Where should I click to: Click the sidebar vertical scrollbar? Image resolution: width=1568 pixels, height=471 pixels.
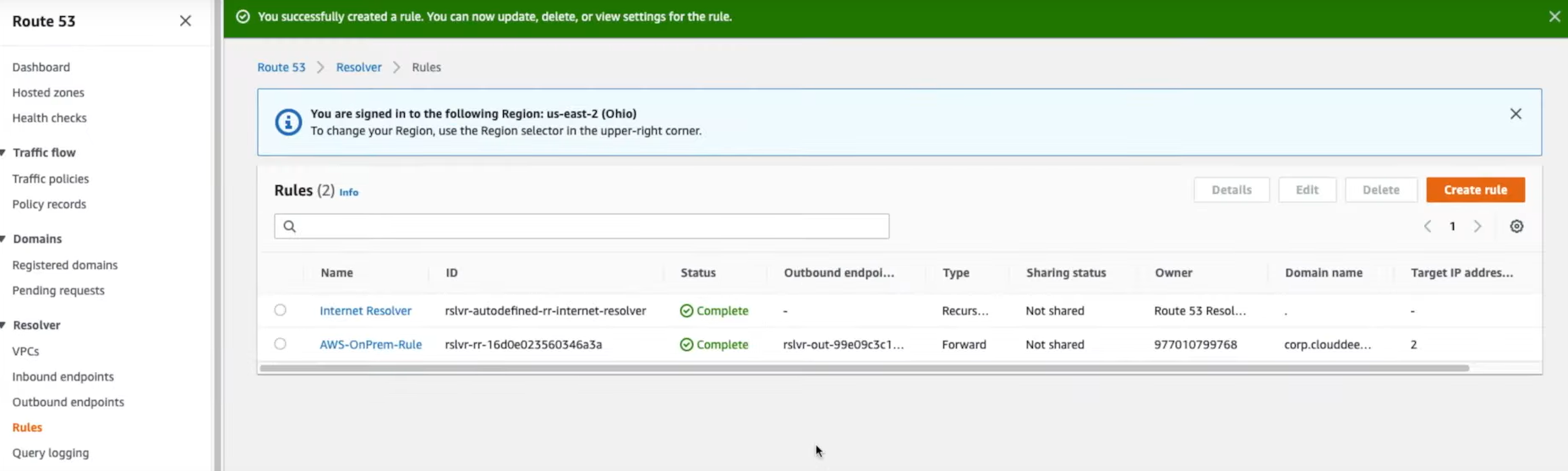[x=217, y=235]
